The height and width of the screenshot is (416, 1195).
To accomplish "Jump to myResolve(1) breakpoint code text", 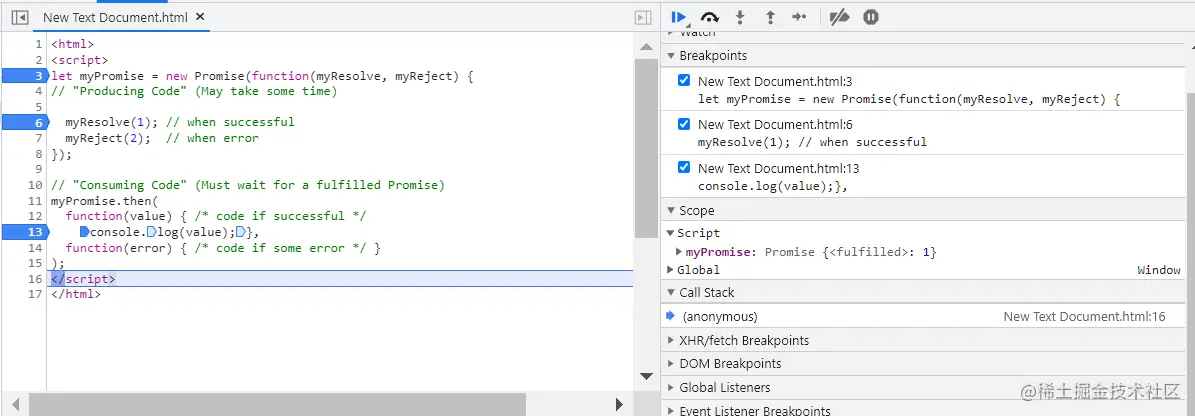I will 812,142.
